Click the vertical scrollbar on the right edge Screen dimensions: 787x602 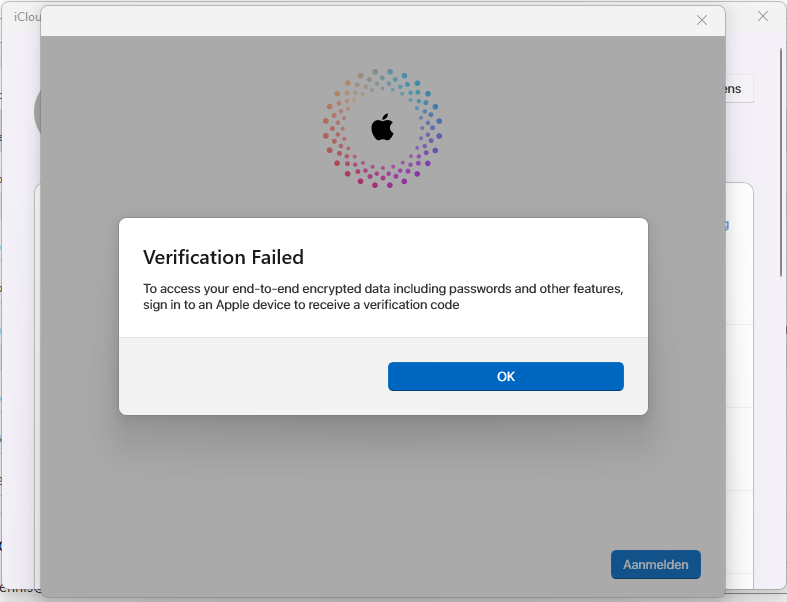781,160
